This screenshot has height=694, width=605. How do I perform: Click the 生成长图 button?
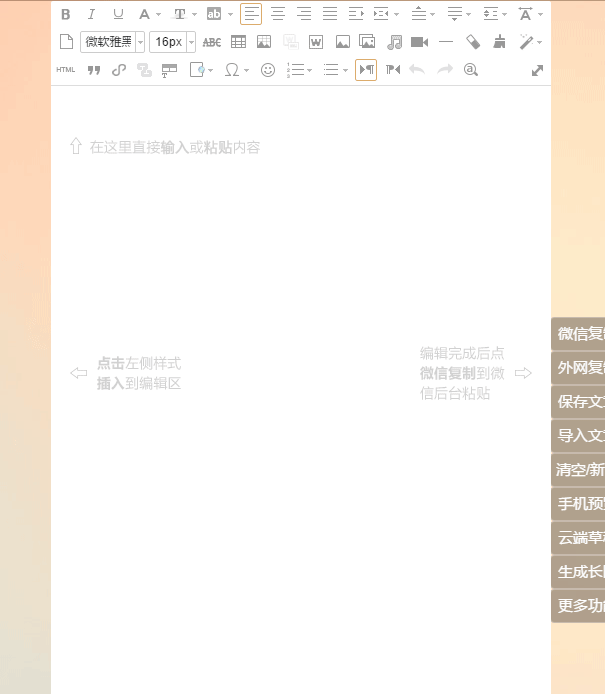(578, 572)
